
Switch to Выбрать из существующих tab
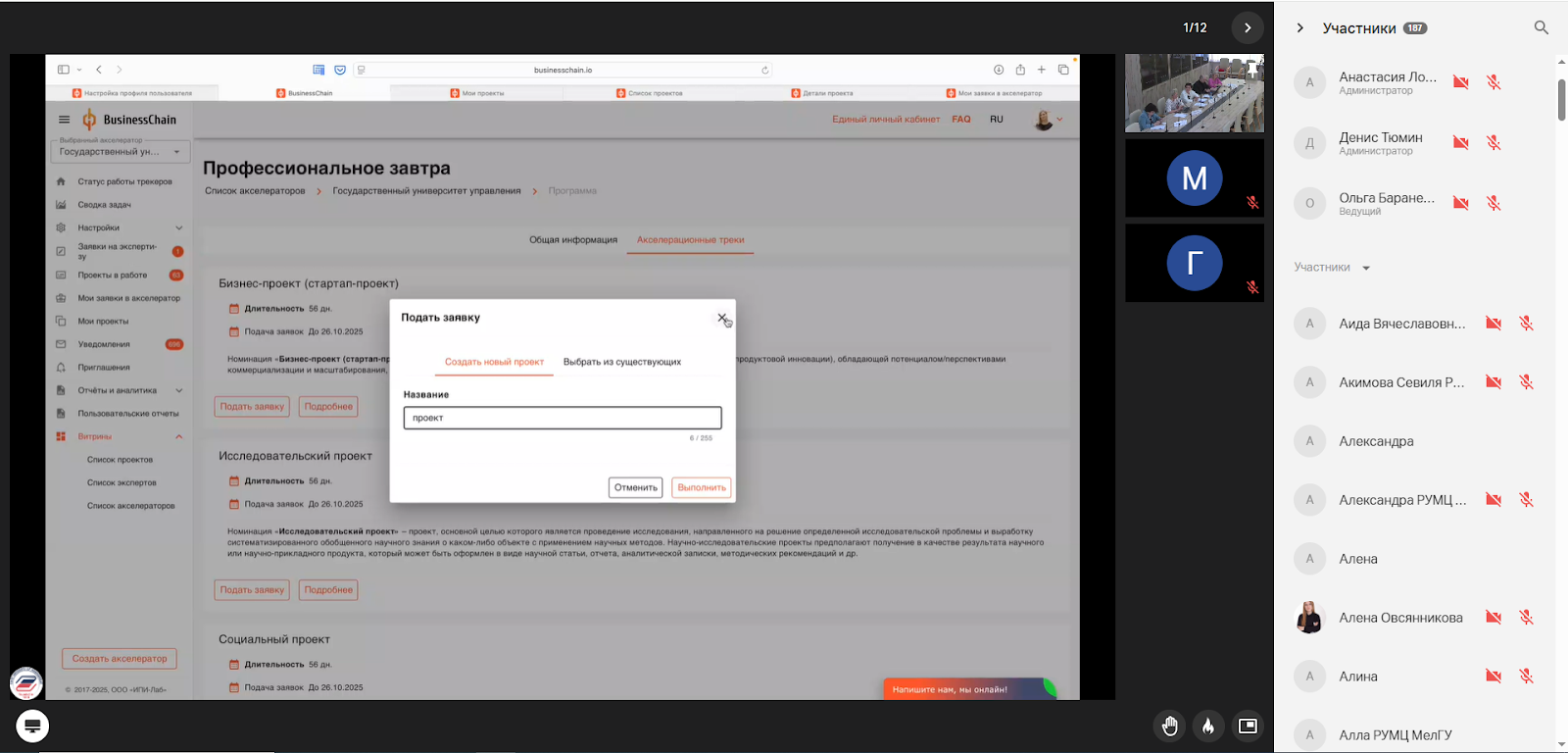point(621,362)
